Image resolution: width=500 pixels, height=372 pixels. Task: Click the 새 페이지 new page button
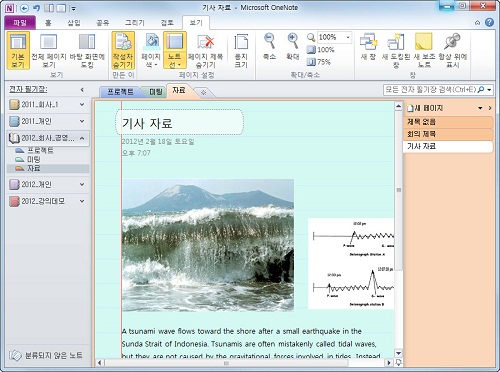[425, 108]
